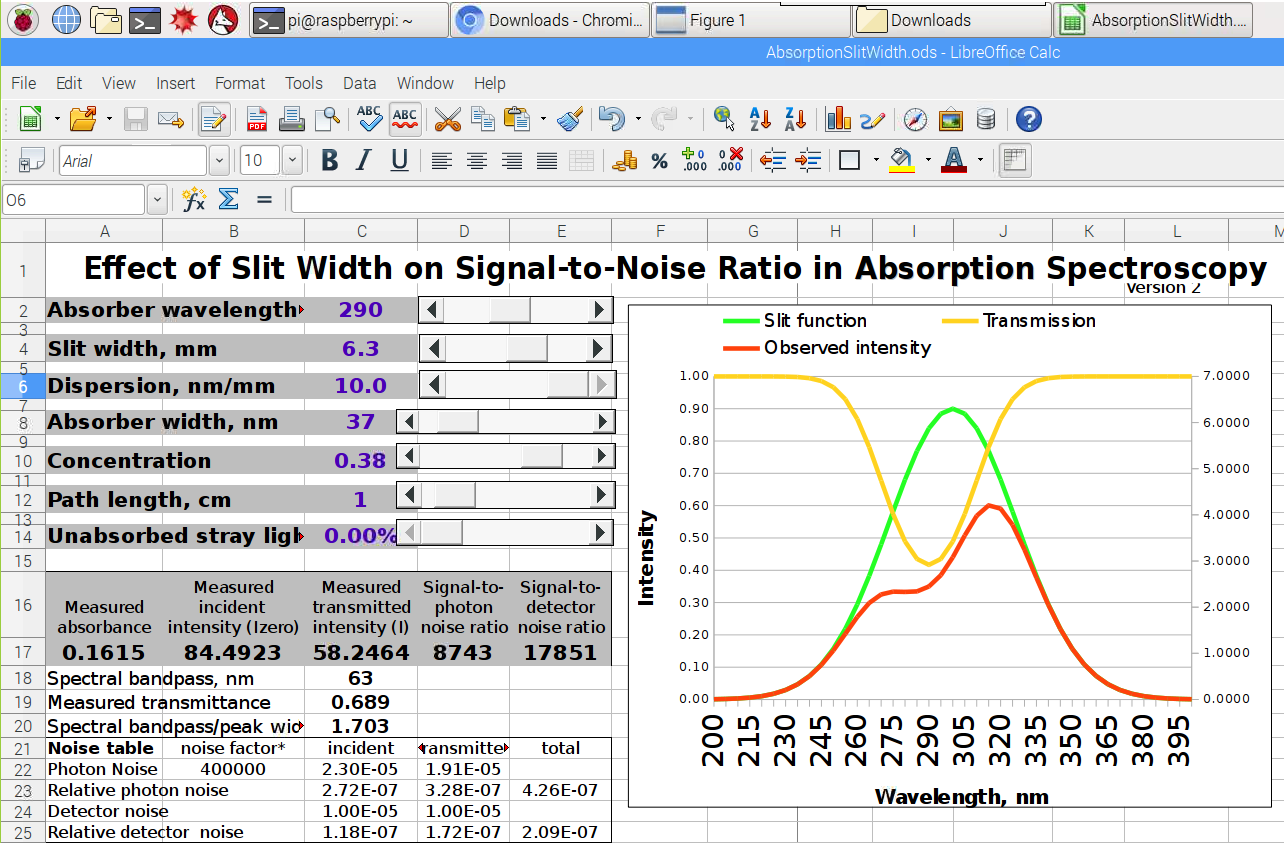1284x843 pixels.
Task: Open the Navigator compass icon
Action: click(x=915, y=120)
